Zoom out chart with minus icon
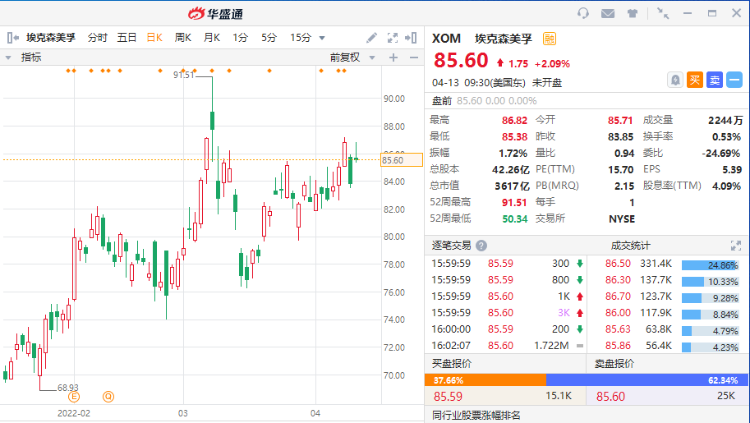 (x=414, y=58)
